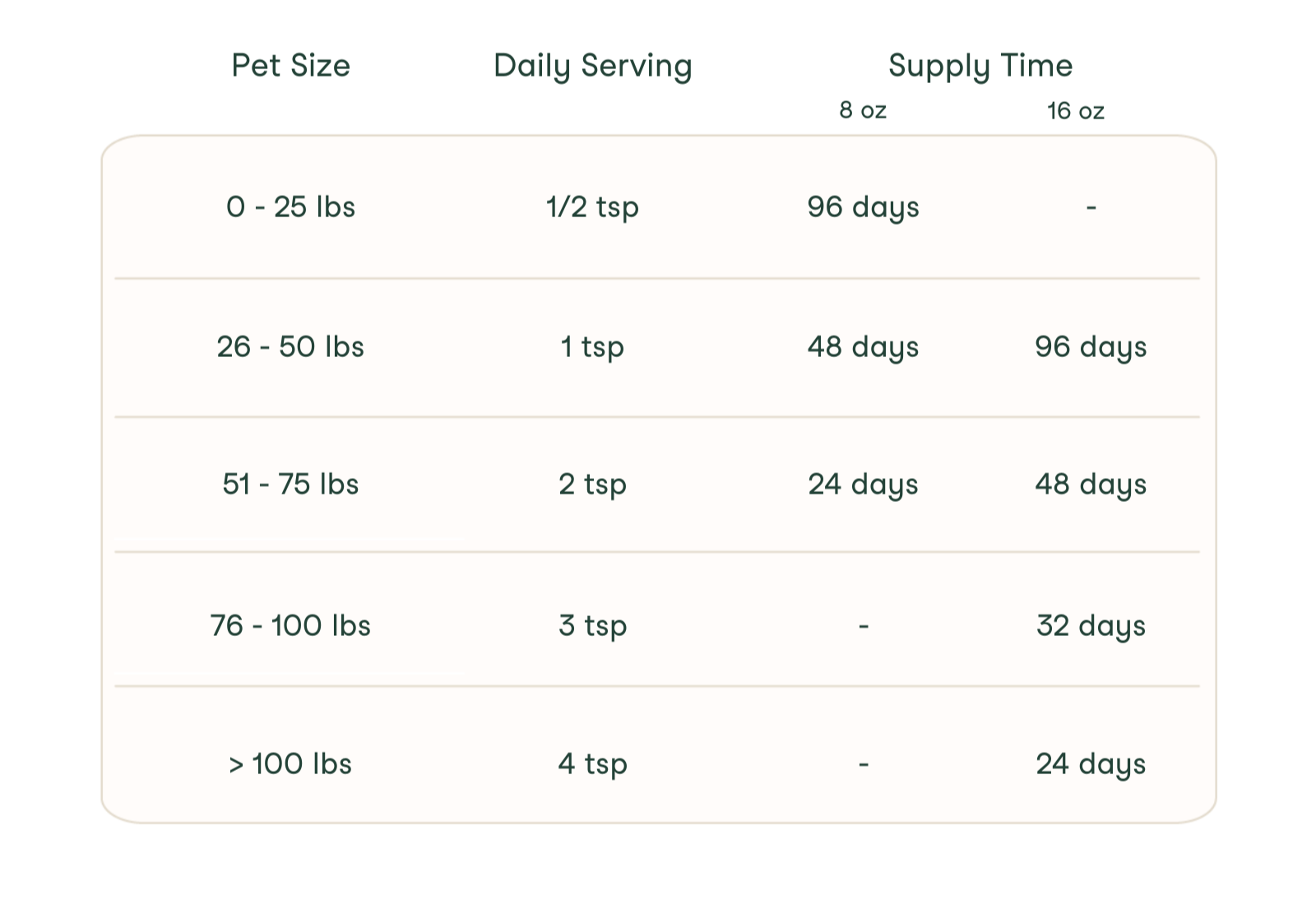Click the 1/2 tsp serving cell
Image resolution: width=1316 pixels, height=900 pixels.
[592, 207]
